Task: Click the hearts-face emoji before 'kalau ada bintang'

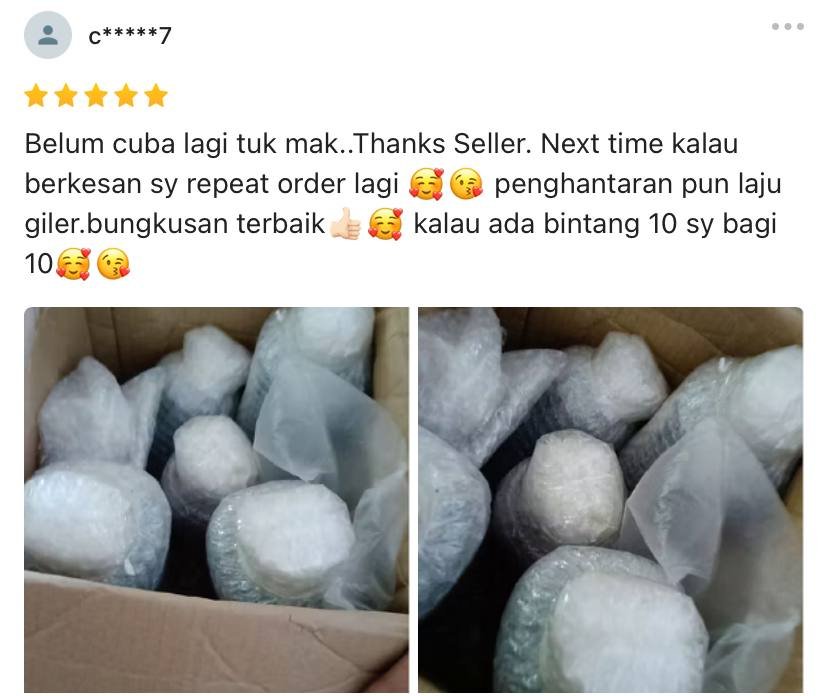Action: click(385, 224)
